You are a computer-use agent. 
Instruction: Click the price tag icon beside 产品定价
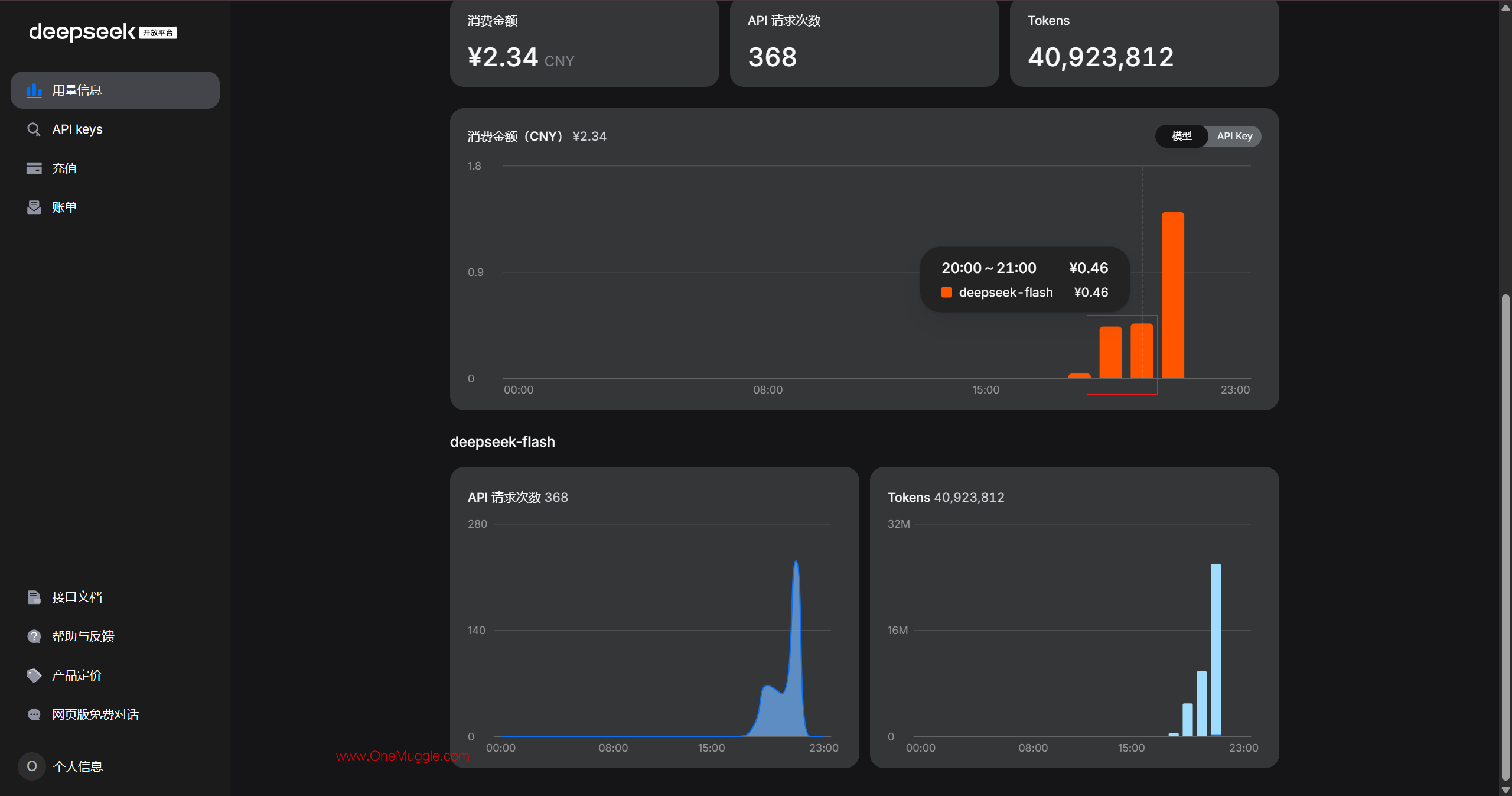pos(34,675)
